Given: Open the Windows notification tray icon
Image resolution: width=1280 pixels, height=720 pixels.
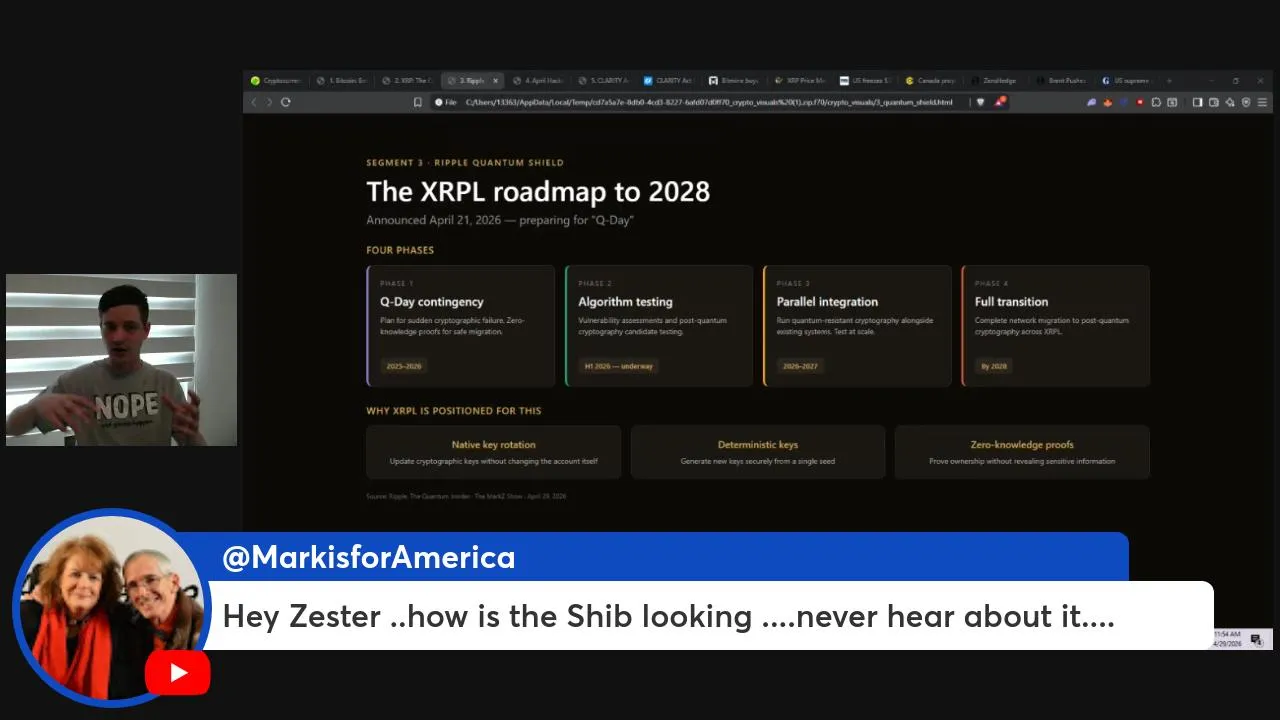Looking at the screenshot, I should point(1257,640).
